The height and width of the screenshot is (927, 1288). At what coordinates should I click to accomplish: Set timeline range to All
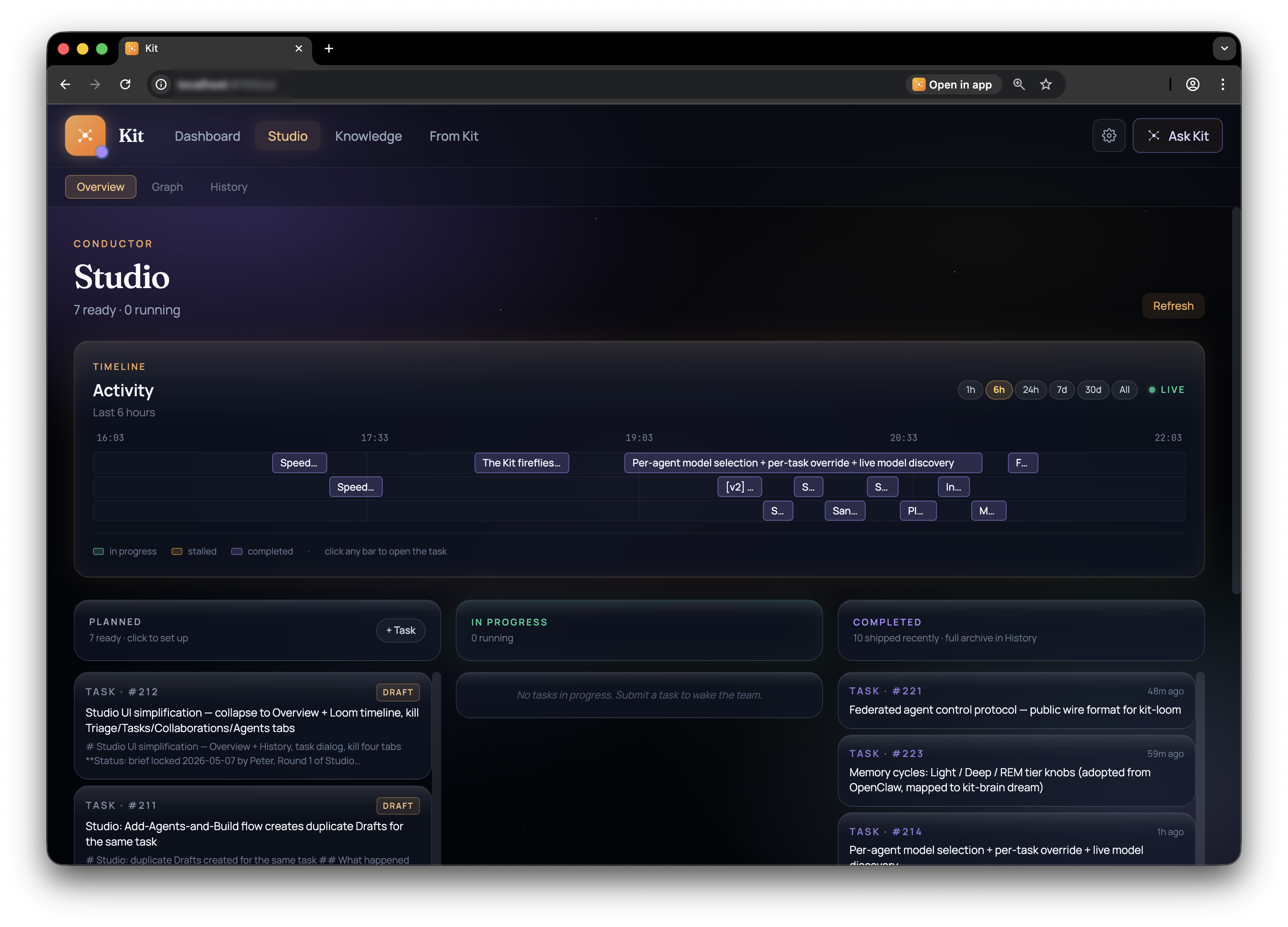[1124, 390]
